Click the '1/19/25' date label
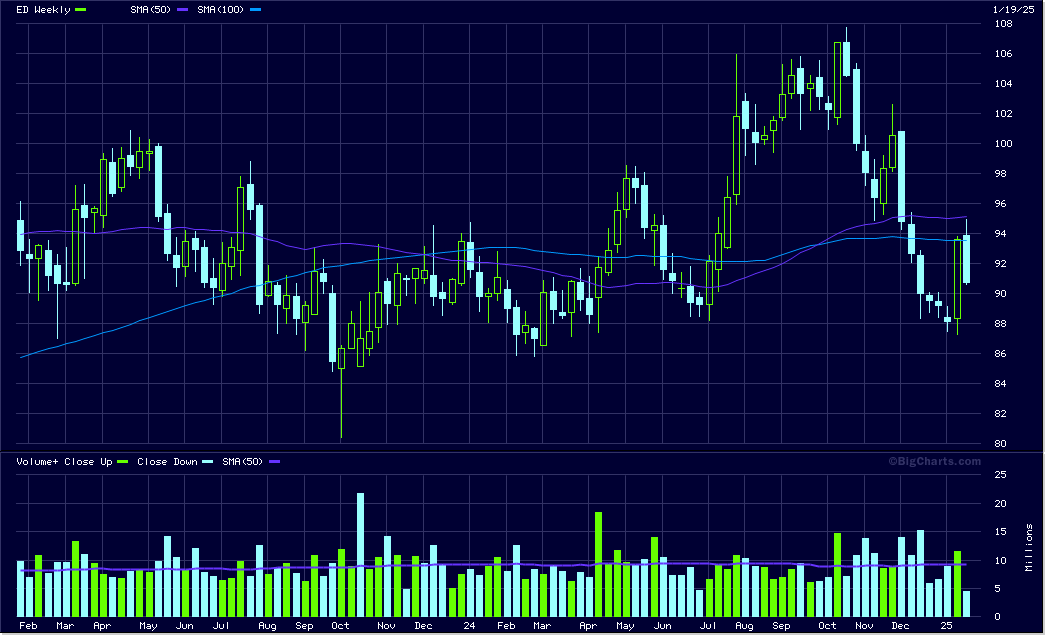 1012,9
